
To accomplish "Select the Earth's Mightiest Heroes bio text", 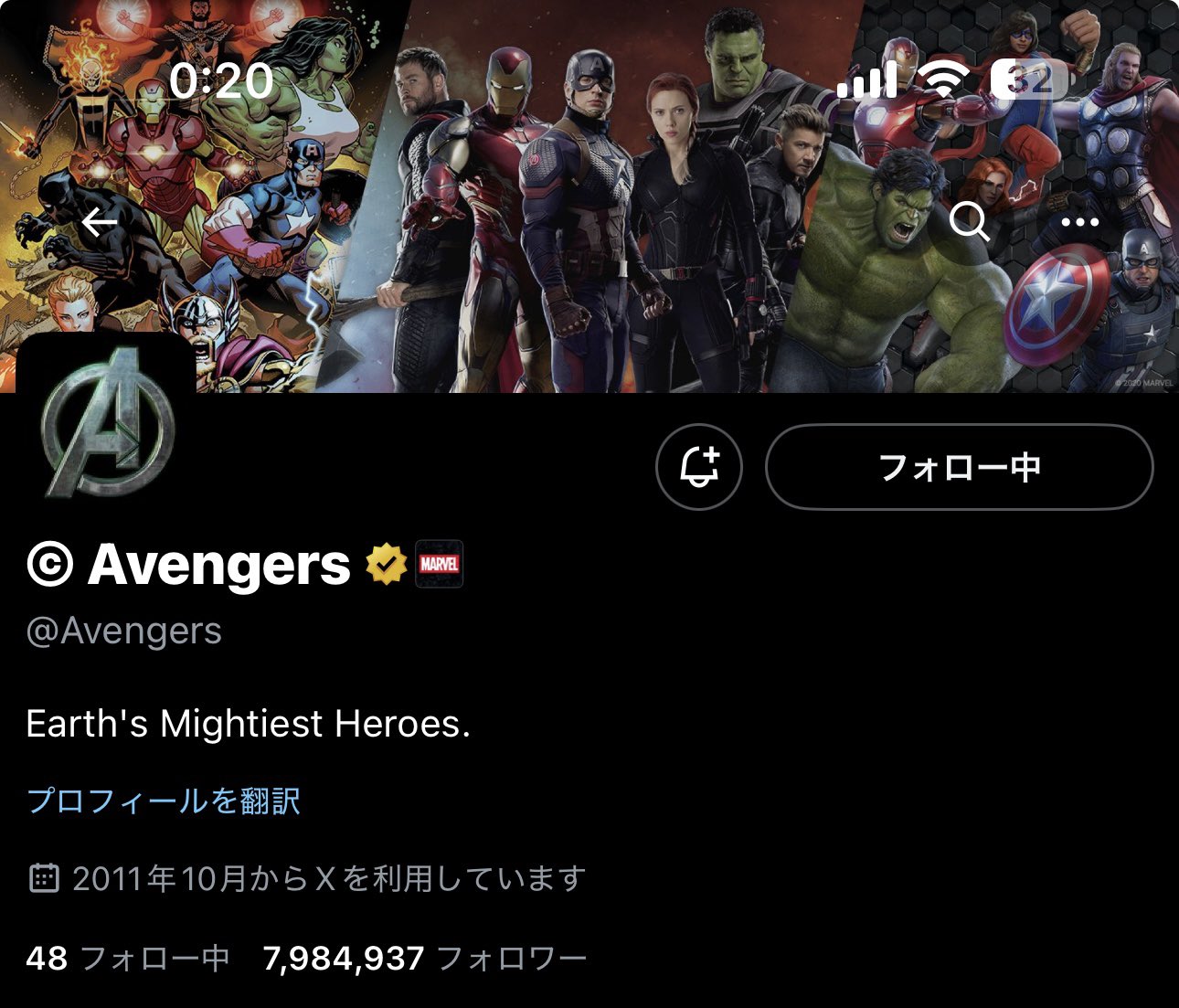I will click(x=248, y=724).
